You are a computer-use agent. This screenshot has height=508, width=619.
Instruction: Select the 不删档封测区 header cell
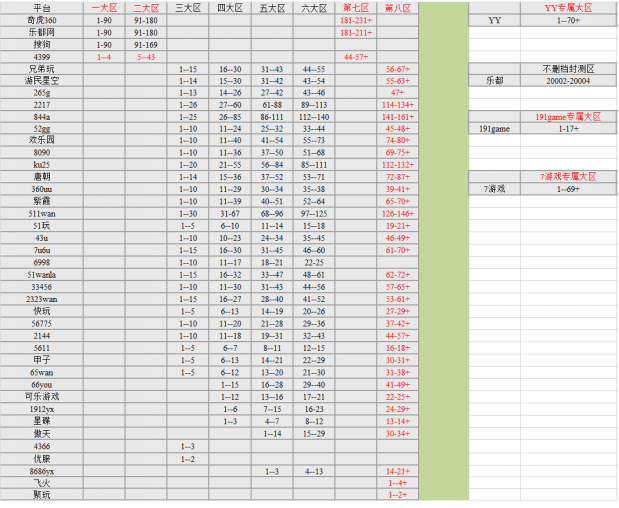coord(568,69)
